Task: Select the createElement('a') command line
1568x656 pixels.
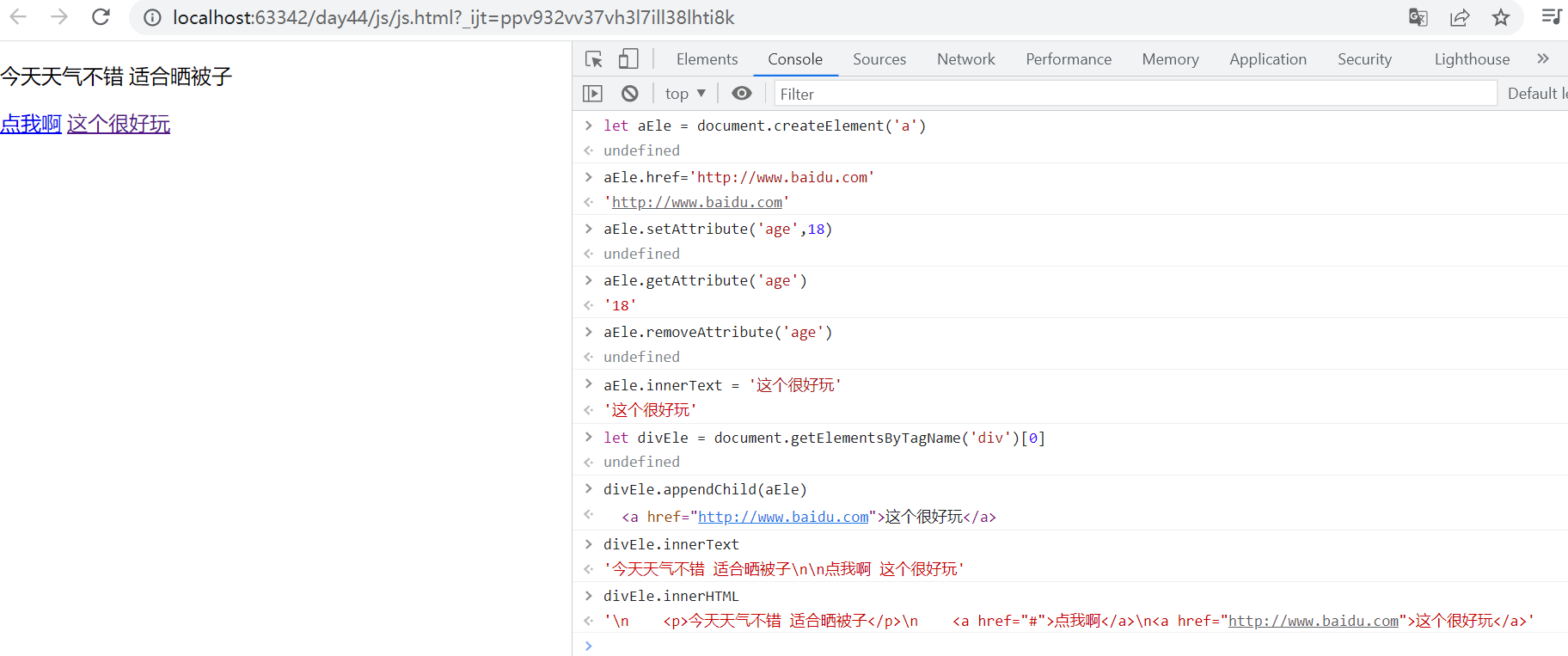Action: (765, 126)
